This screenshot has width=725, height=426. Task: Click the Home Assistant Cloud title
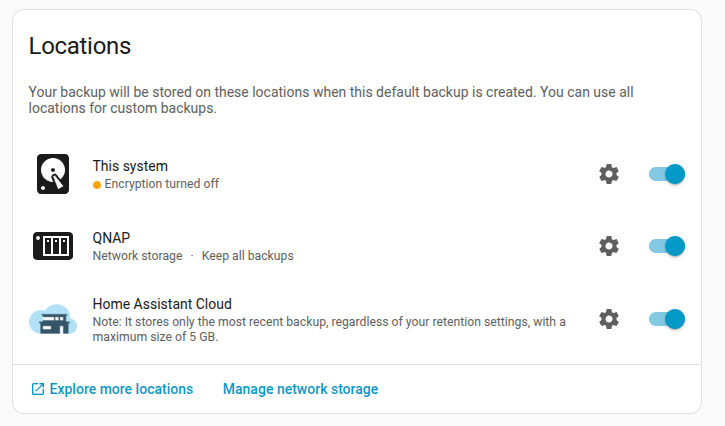coord(162,304)
